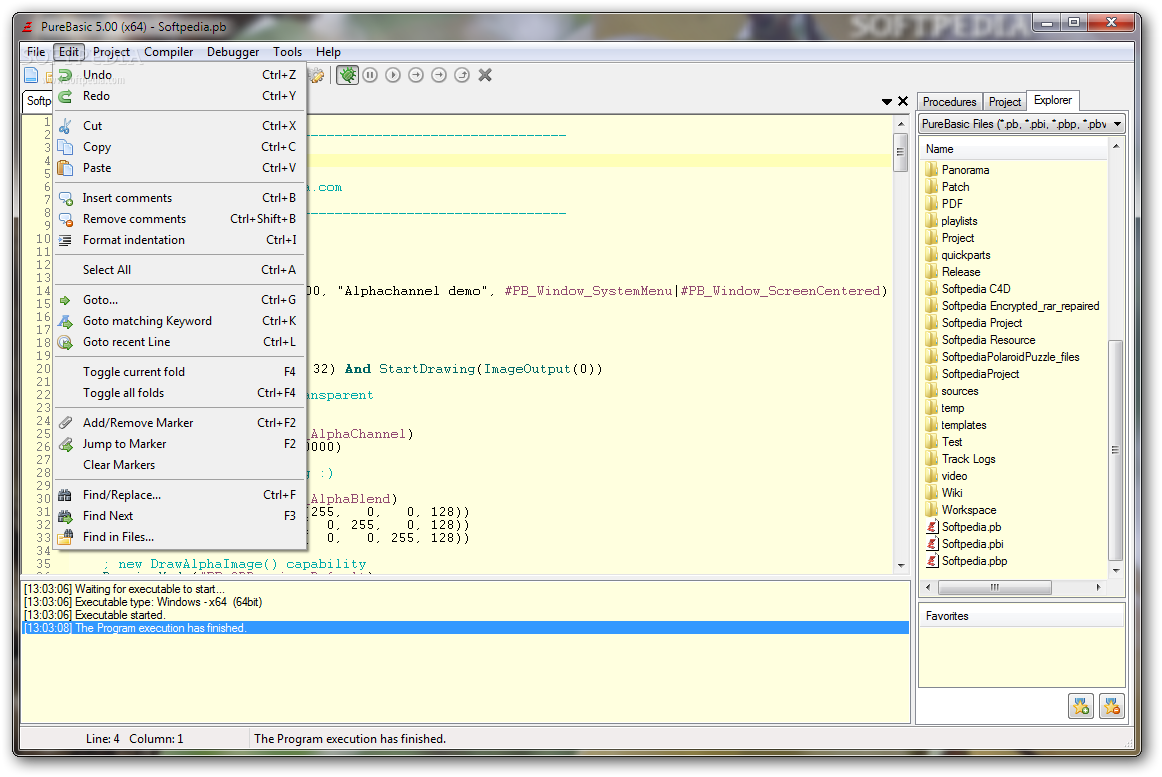The image size is (1162, 777).
Task: Open the Compiler menu
Action: pos(168,52)
